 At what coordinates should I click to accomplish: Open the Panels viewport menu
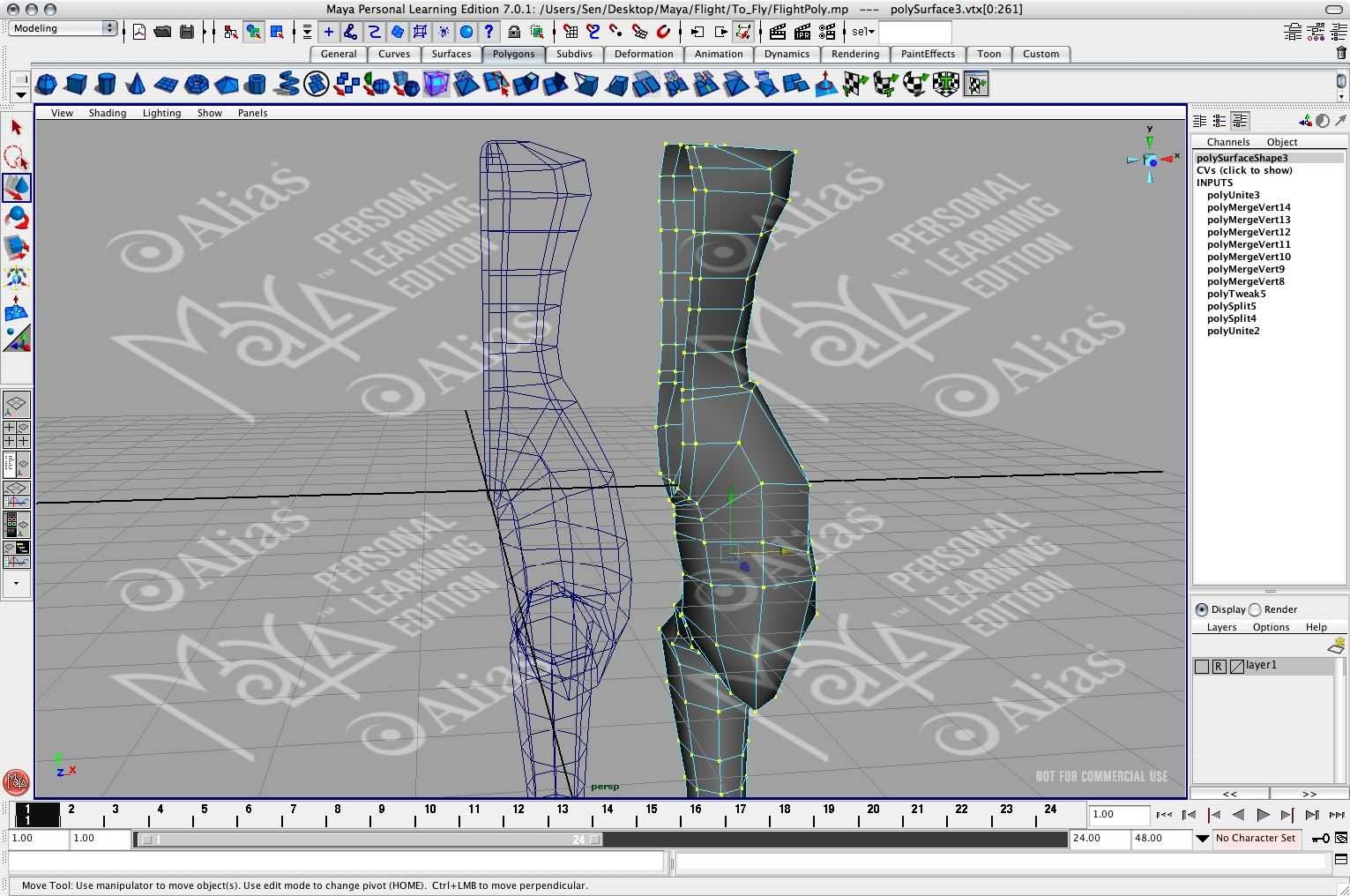pos(252,113)
